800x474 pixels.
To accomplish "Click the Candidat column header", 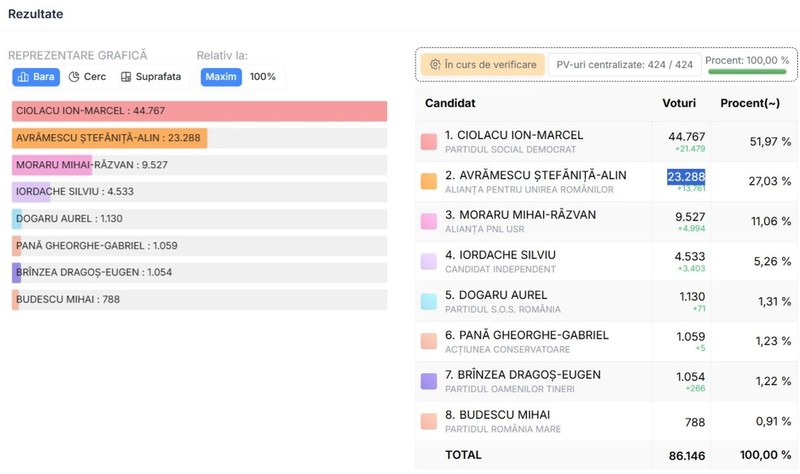I will click(450, 103).
